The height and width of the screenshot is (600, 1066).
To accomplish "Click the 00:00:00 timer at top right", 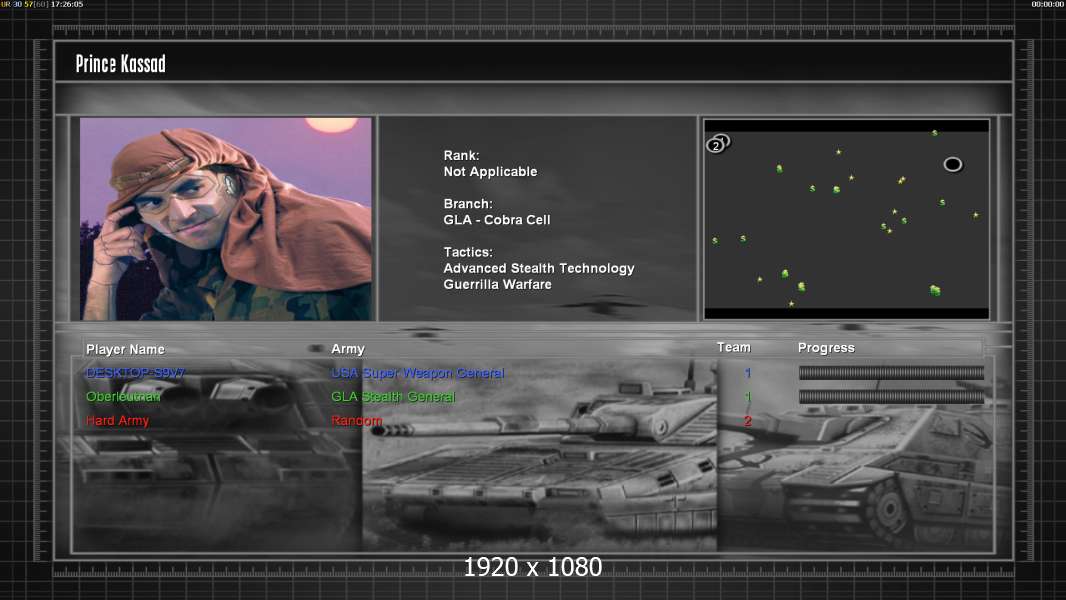I will pos(1048,4).
